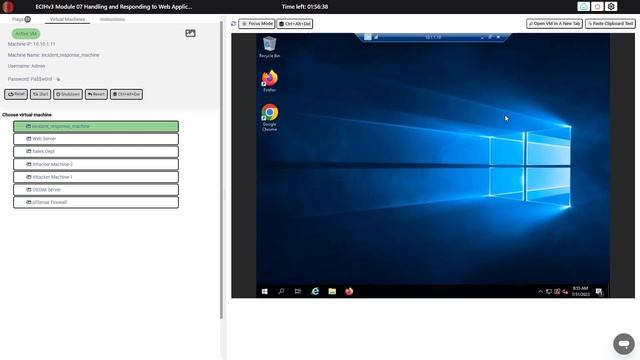The width and height of the screenshot is (640, 360).
Task: Select the Attacker Machine-2 VM
Action: click(x=96, y=164)
